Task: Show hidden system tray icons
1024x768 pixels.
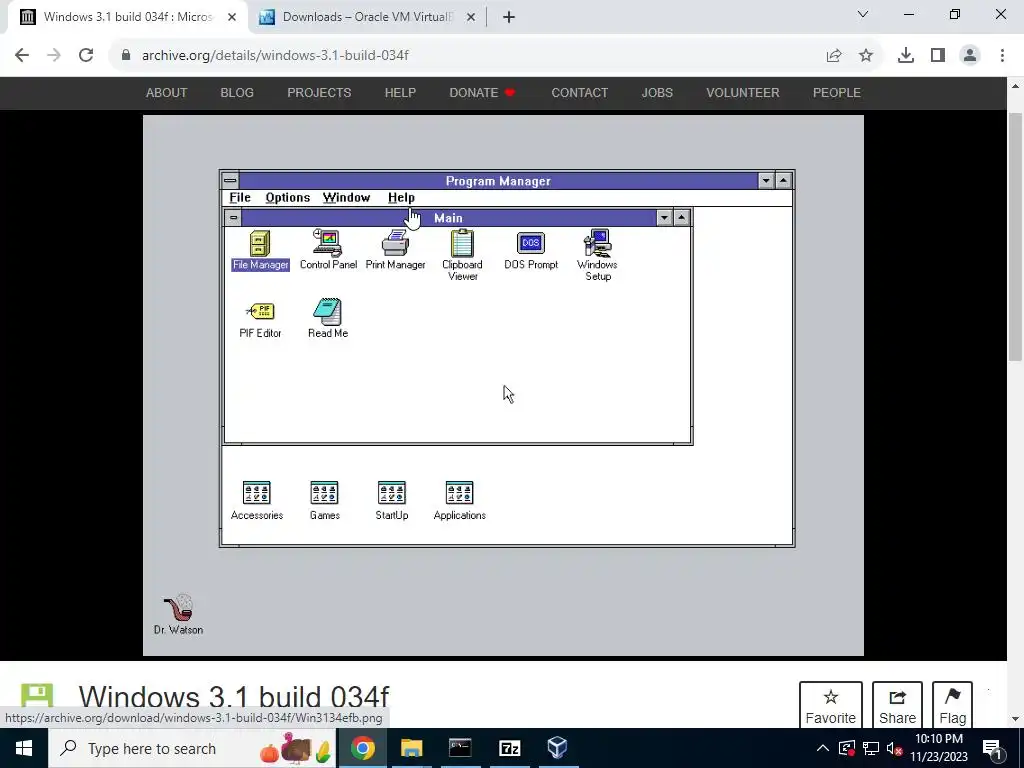Action: click(x=823, y=748)
